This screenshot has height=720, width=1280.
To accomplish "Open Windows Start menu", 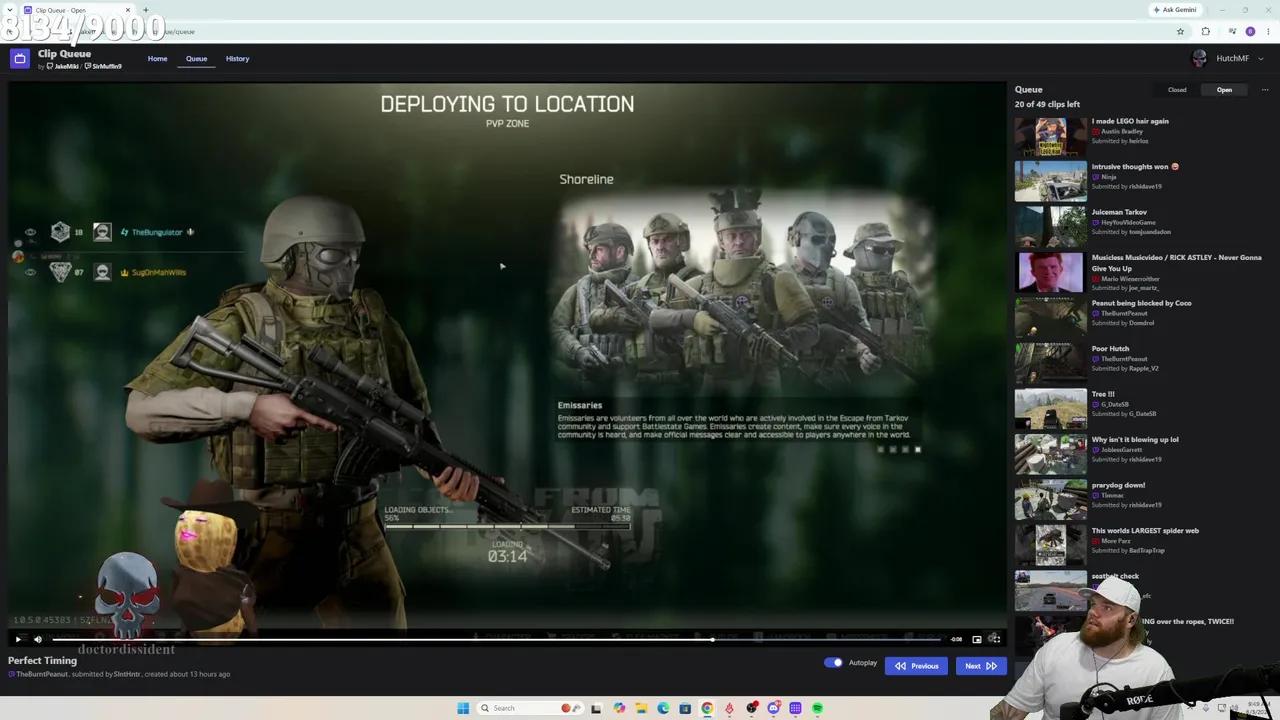I will (x=463, y=708).
